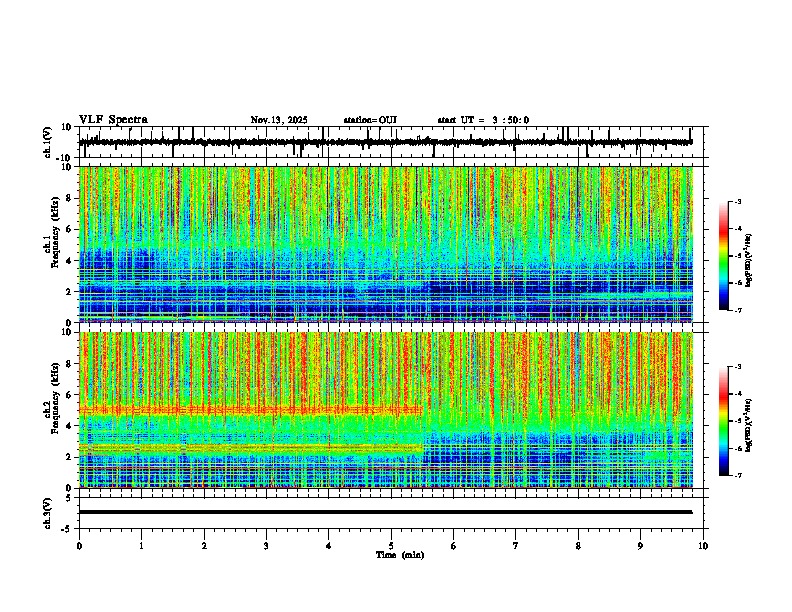
Task: Click the ch.1 spectrogram color bar
Action: pos(724,256)
